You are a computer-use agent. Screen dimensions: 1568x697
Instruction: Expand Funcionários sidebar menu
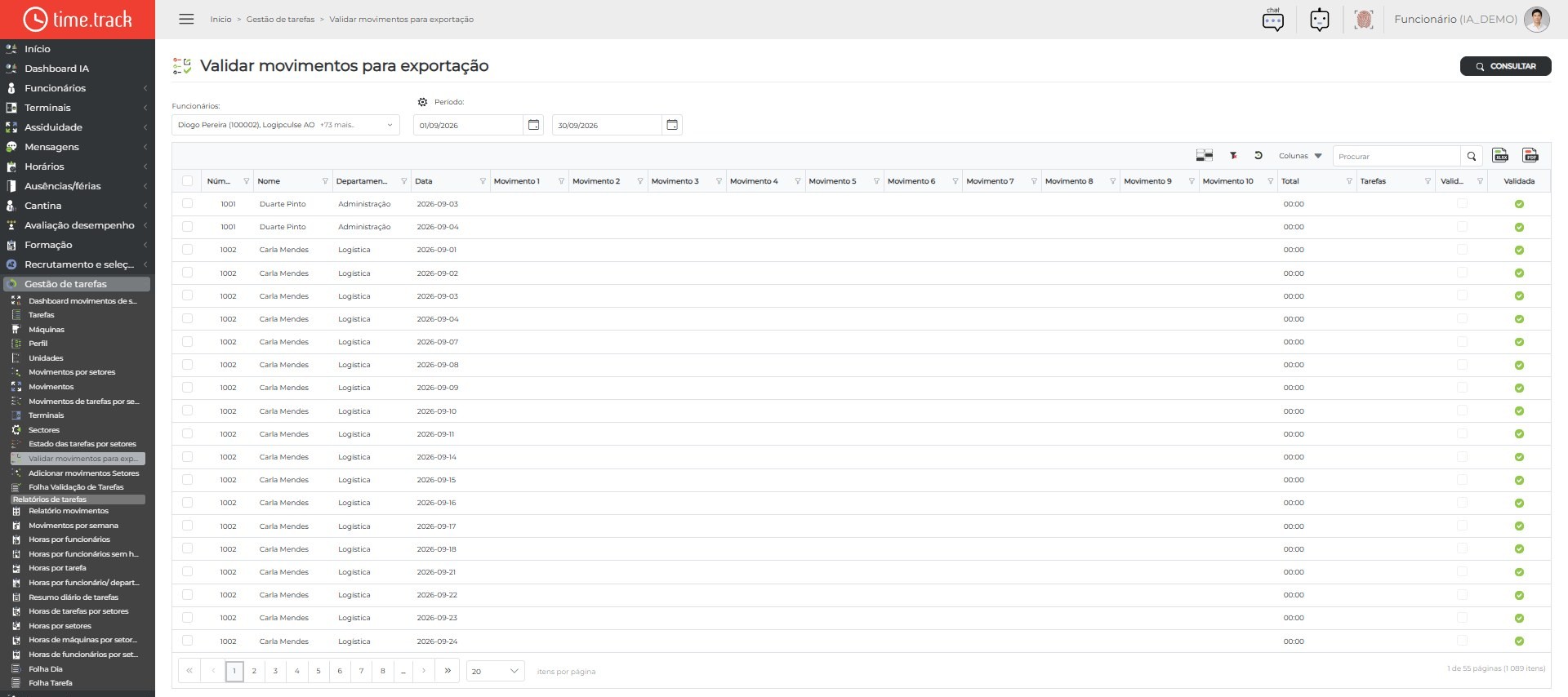(77, 88)
